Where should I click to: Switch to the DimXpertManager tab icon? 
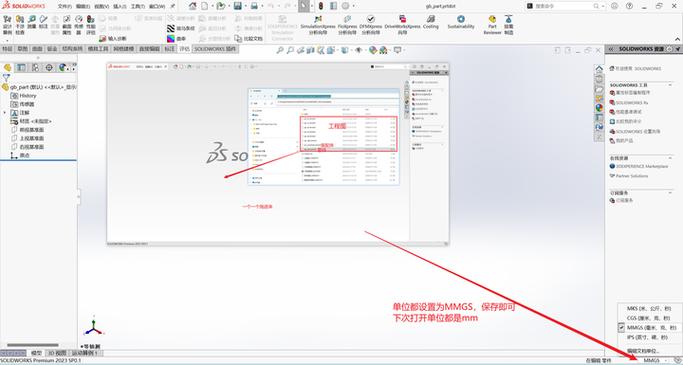click(x=49, y=68)
